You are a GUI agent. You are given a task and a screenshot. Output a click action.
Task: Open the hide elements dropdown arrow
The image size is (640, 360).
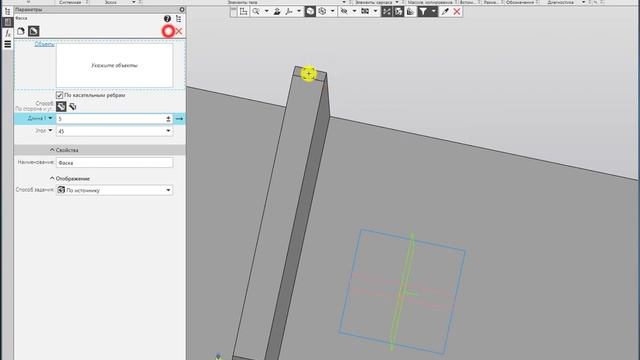[x=354, y=11]
